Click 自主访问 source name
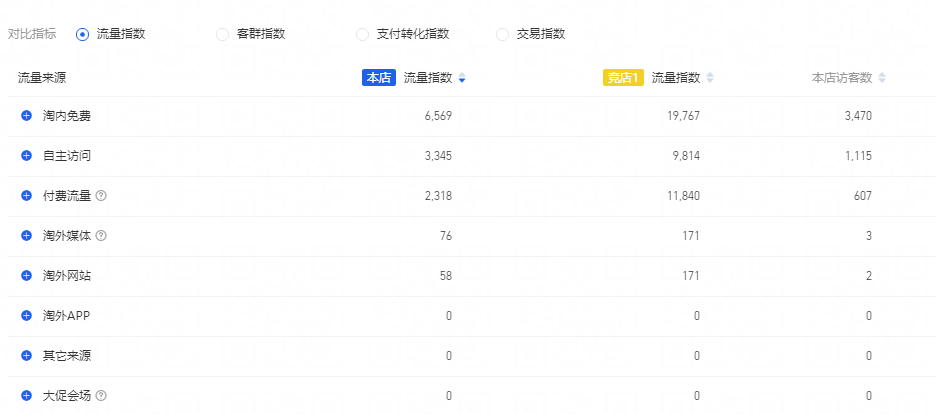The image size is (936, 414). coord(67,156)
